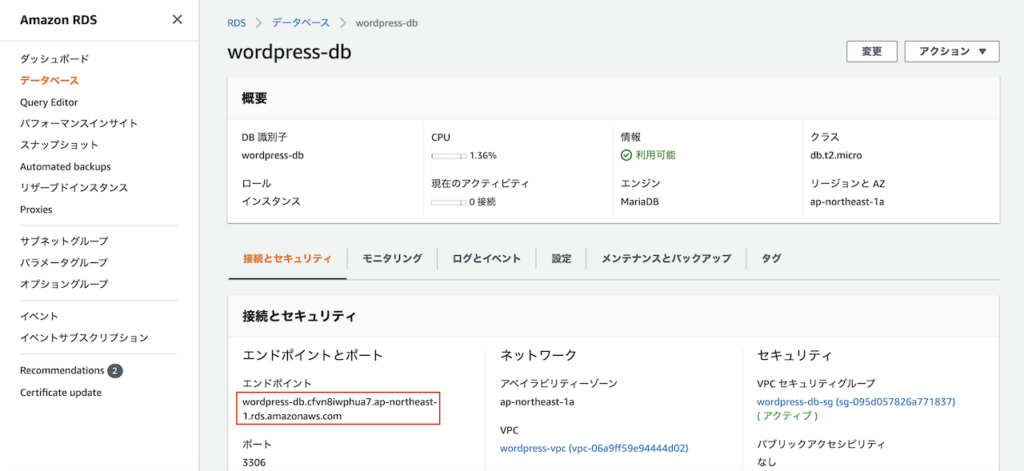Screen dimensions: 1024x471
Task: Open ダッシュボード in the sidebar
Action: (54, 59)
